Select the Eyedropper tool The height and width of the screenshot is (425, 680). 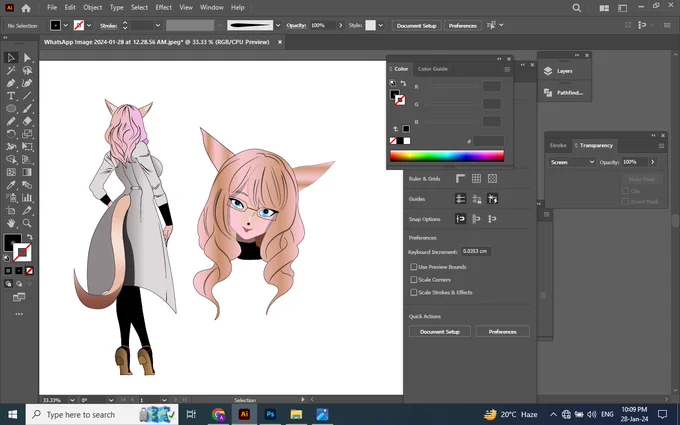11,185
